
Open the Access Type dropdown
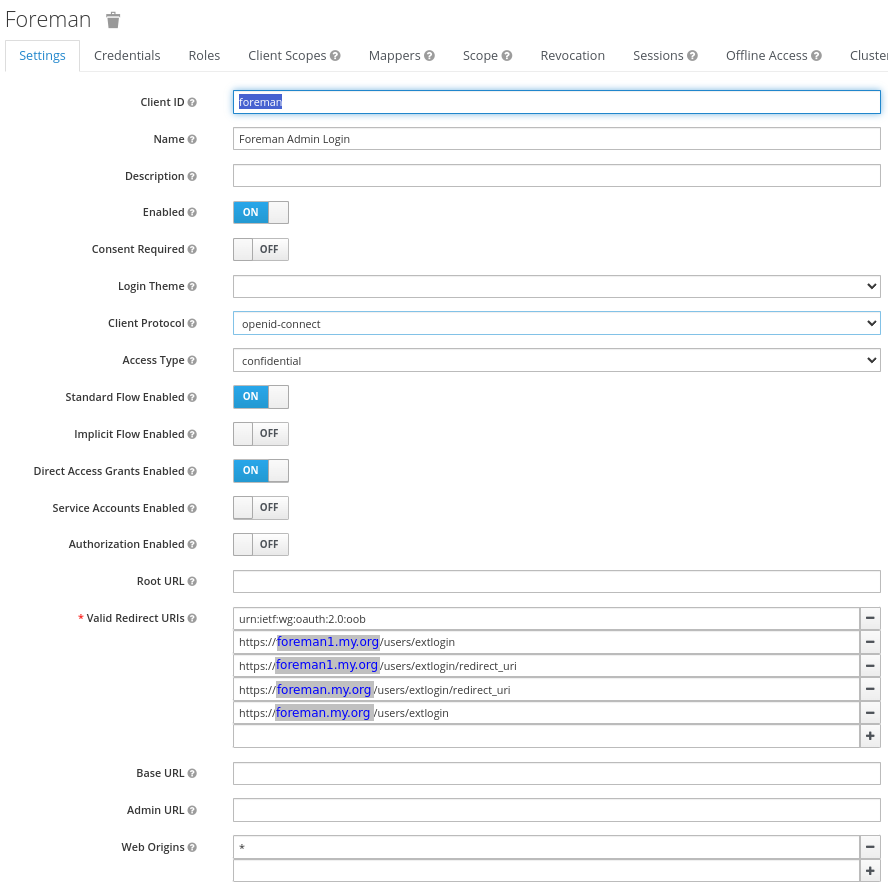[557, 360]
